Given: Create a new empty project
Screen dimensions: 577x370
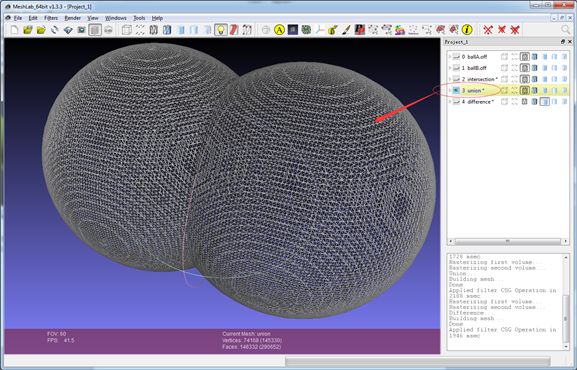Looking at the screenshot, I should (x=14, y=30).
